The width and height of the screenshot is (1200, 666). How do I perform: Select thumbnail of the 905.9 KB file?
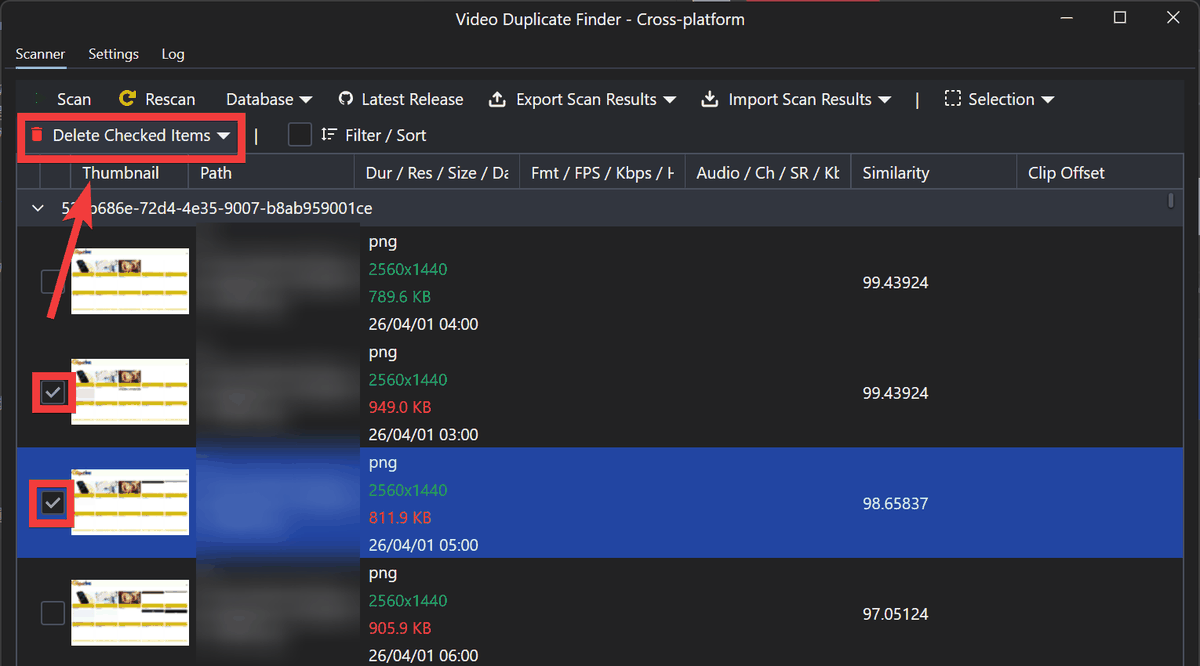[130, 613]
